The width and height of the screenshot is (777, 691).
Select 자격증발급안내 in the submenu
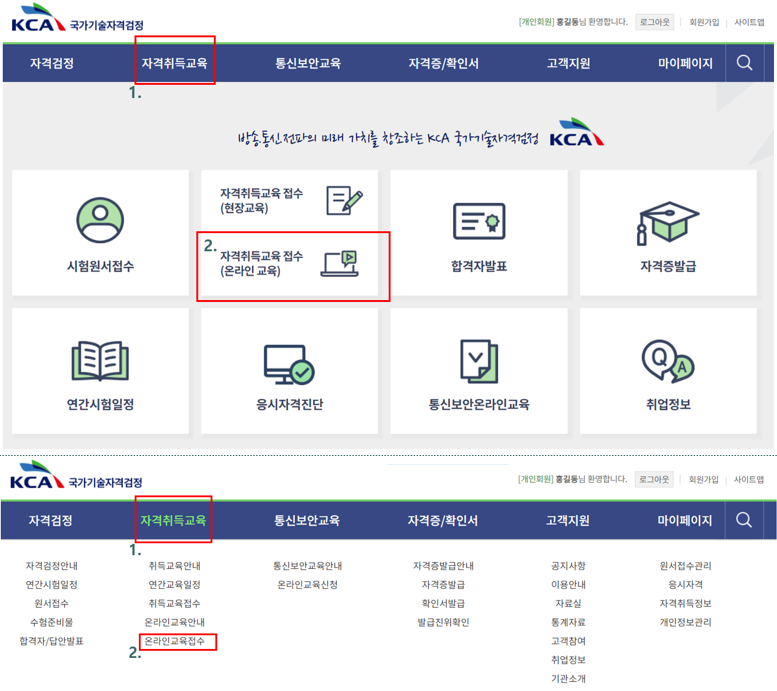[444, 566]
